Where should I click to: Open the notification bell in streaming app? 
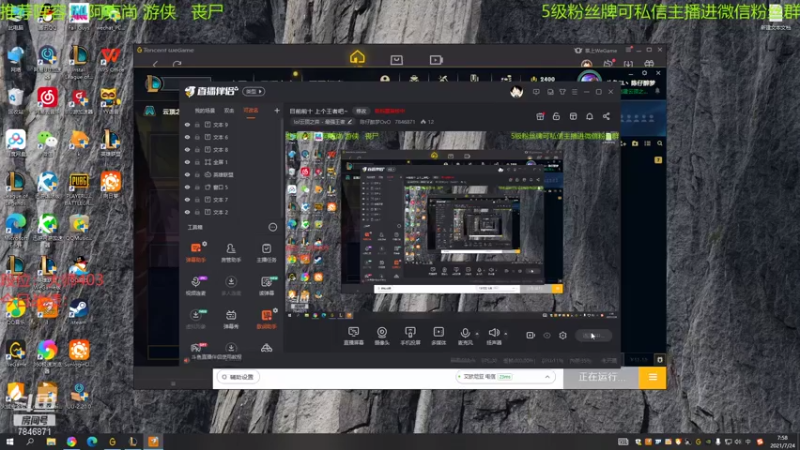[x=589, y=116]
